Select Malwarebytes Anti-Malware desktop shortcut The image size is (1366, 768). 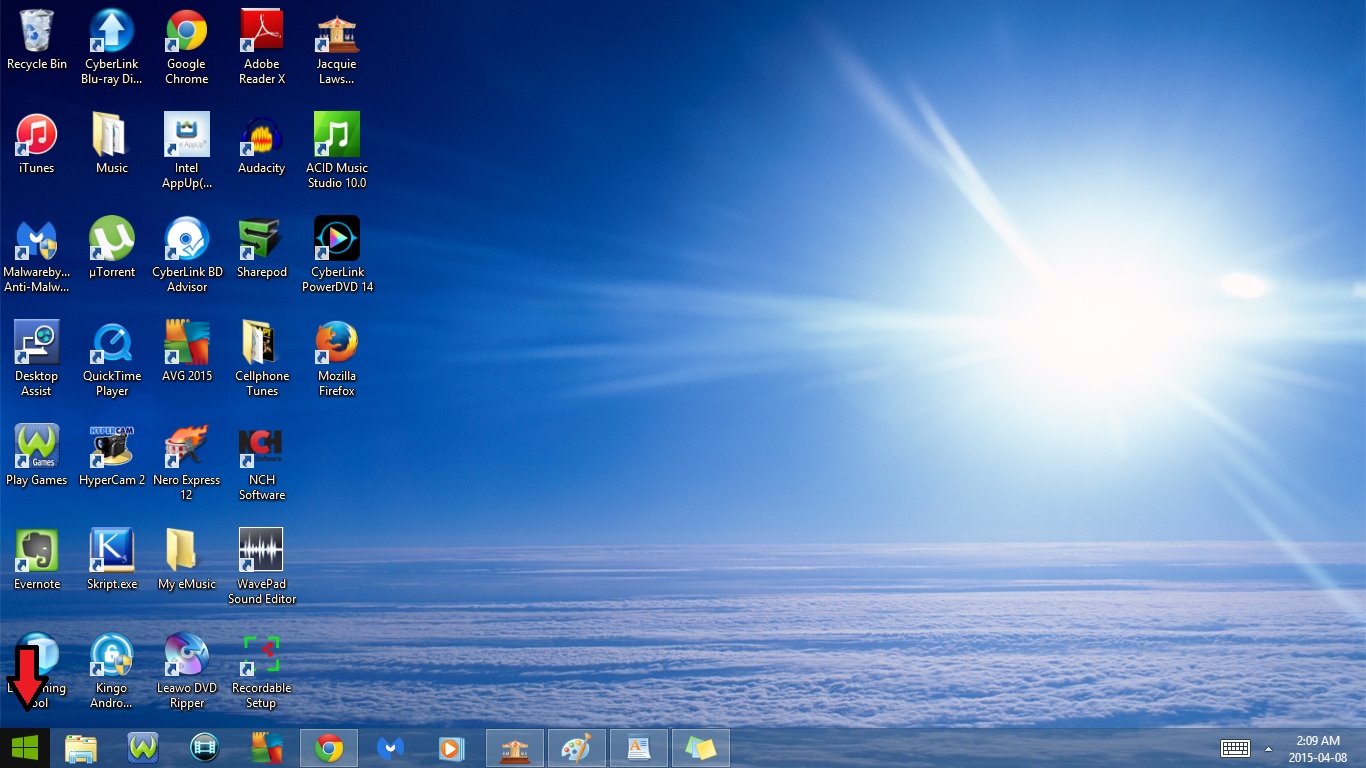pos(37,255)
